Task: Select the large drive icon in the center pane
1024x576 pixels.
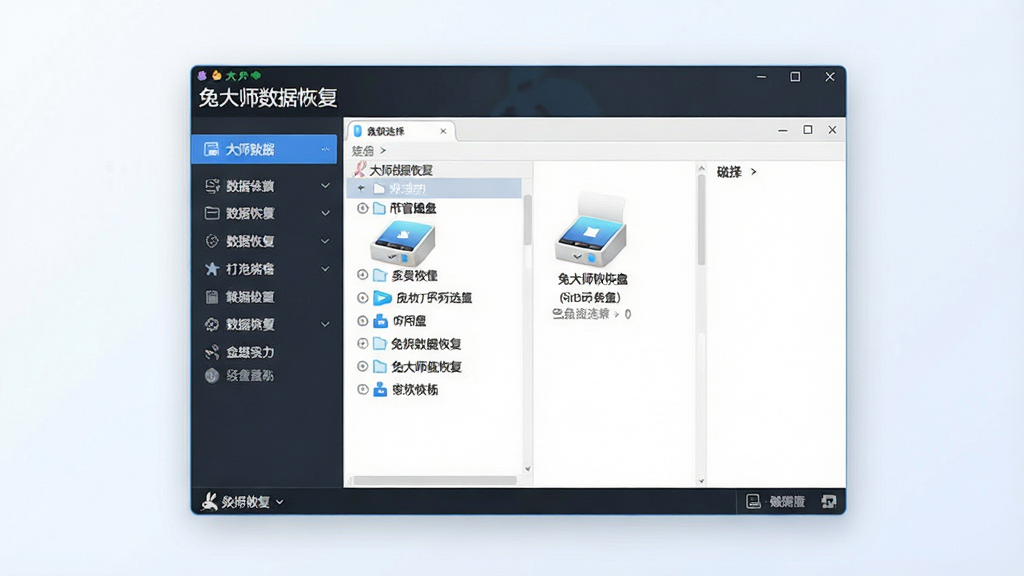Action: [591, 229]
